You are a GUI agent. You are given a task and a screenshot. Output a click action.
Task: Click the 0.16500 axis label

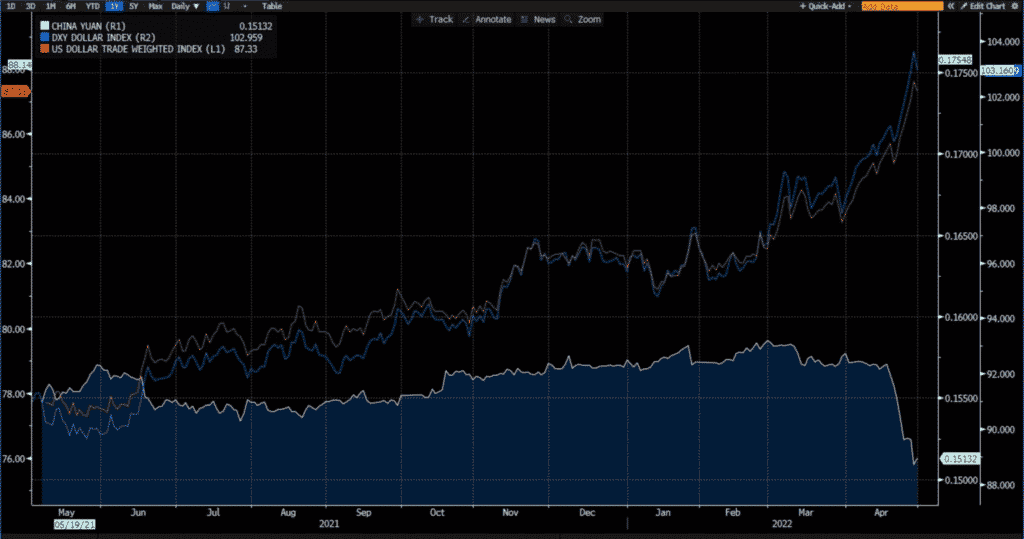(x=962, y=236)
